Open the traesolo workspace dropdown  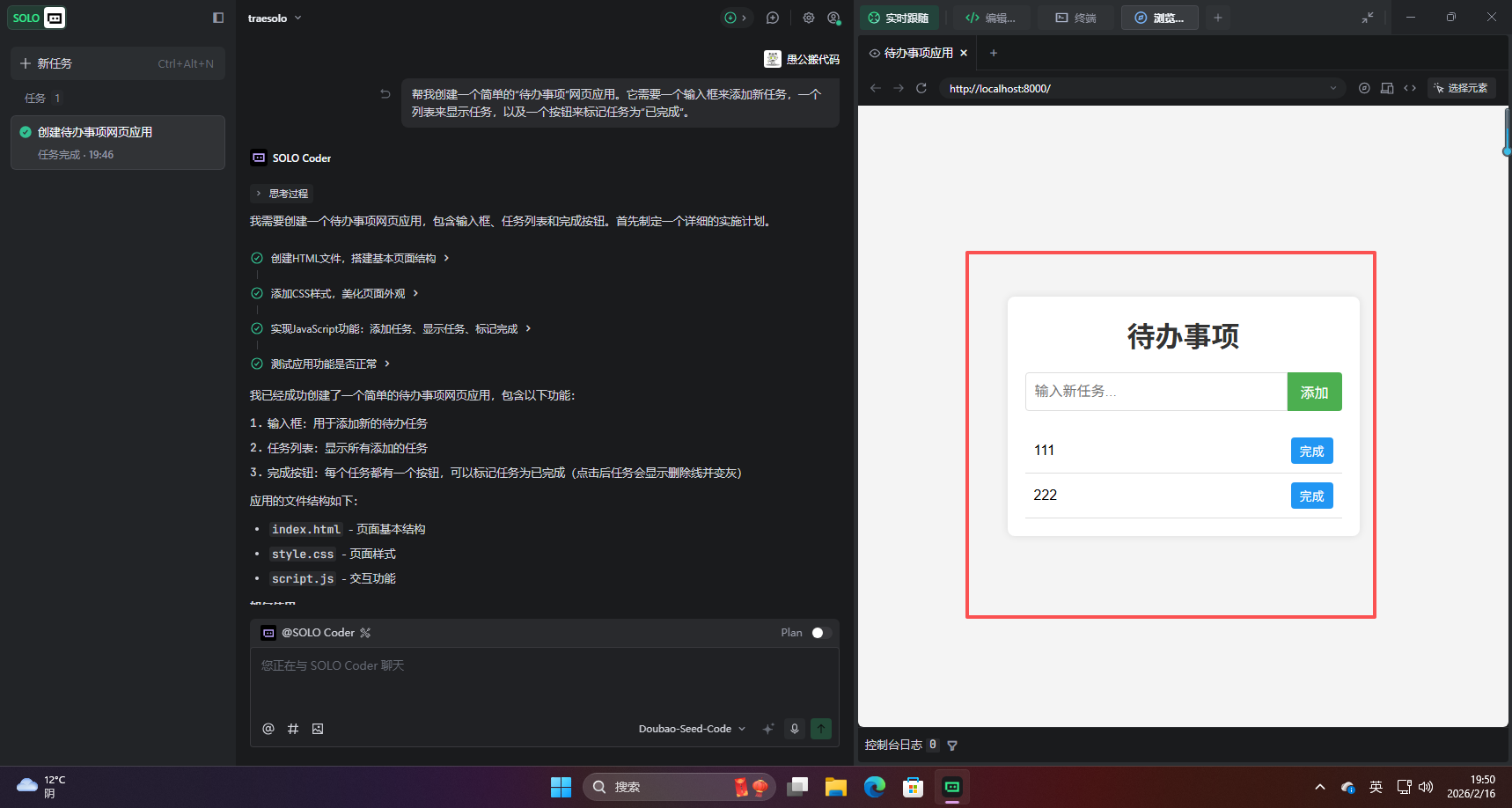[275, 18]
